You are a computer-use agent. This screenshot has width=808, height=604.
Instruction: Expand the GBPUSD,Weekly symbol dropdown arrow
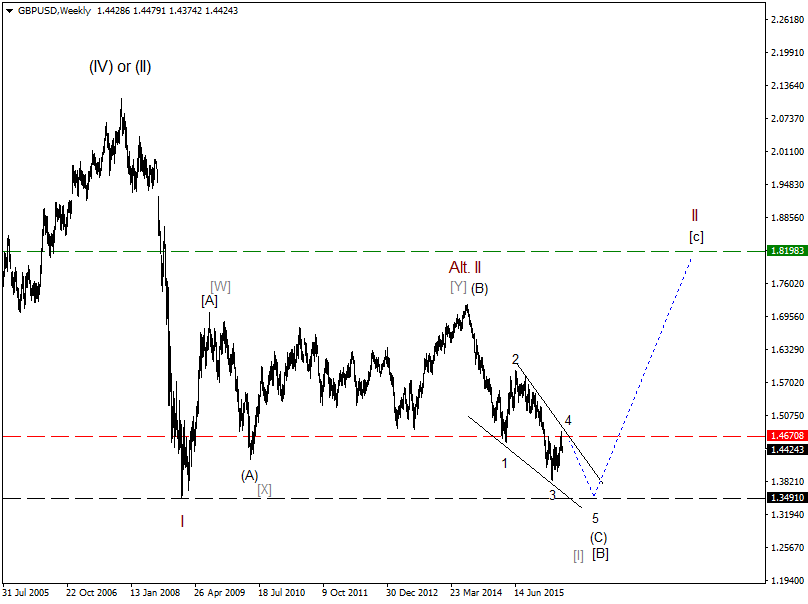point(10,10)
